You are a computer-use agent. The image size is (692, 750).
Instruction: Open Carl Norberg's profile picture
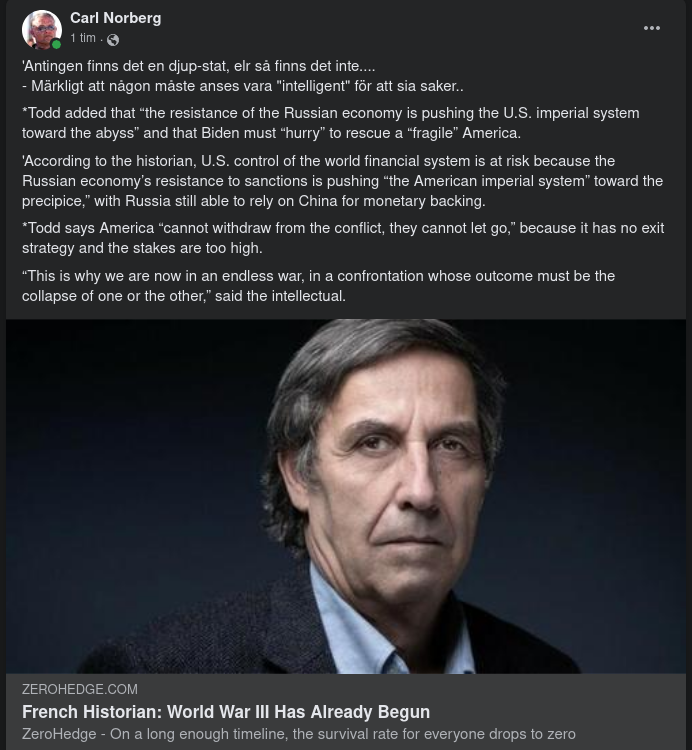[41, 30]
